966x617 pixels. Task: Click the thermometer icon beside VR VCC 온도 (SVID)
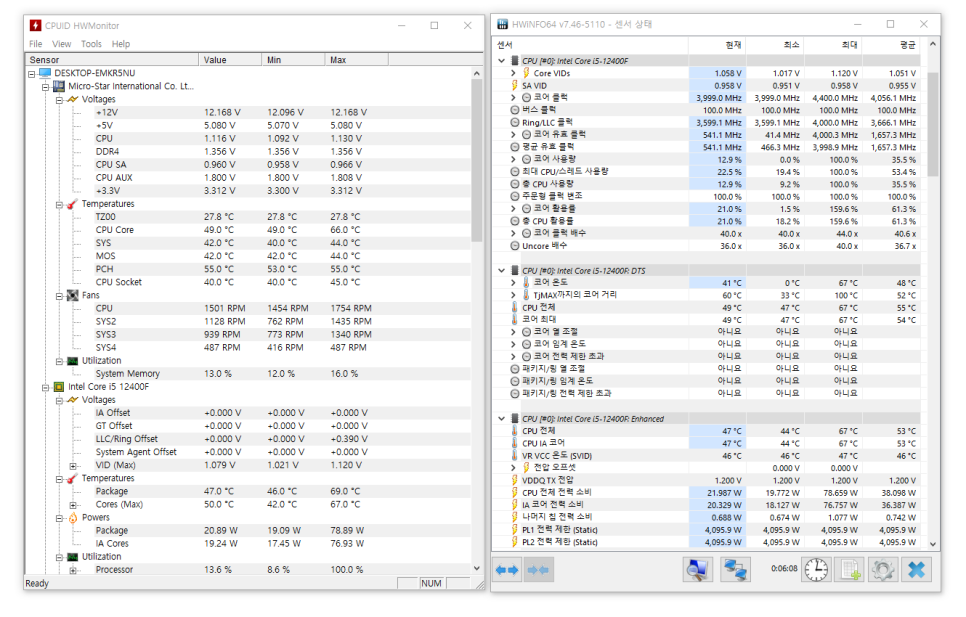tap(514, 456)
